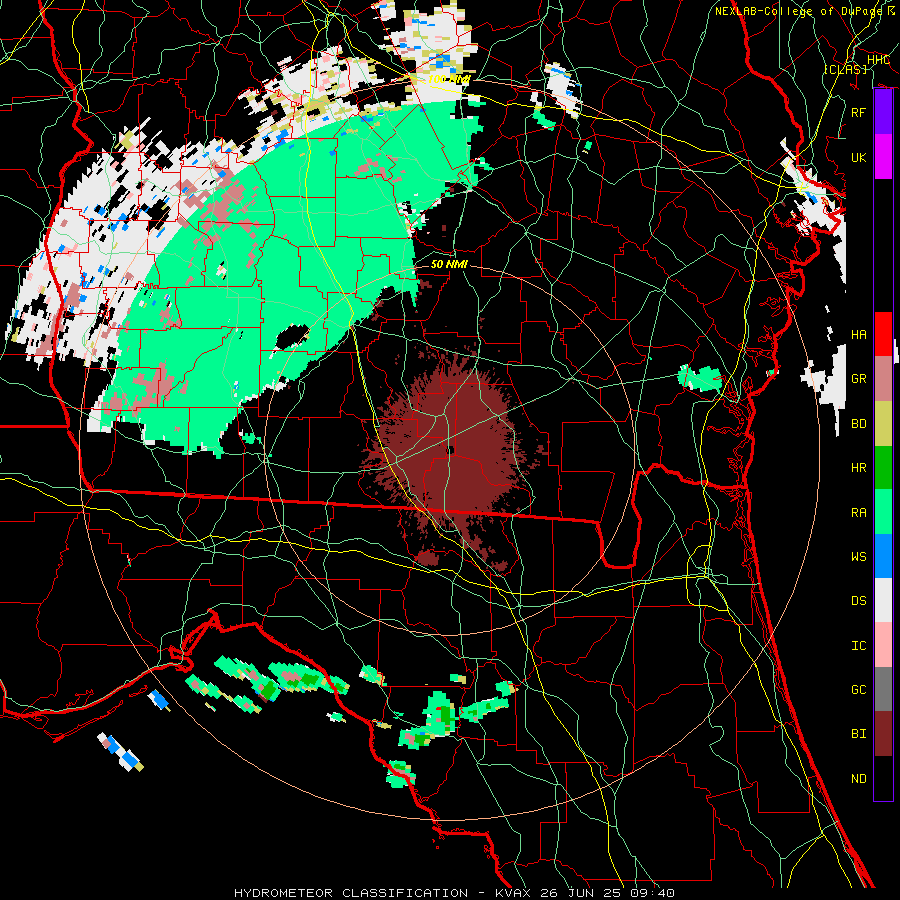Screen dimensions: 900x900
Task: Select the dusty-pink GR legend swatch
Action: pyautogui.click(x=883, y=379)
